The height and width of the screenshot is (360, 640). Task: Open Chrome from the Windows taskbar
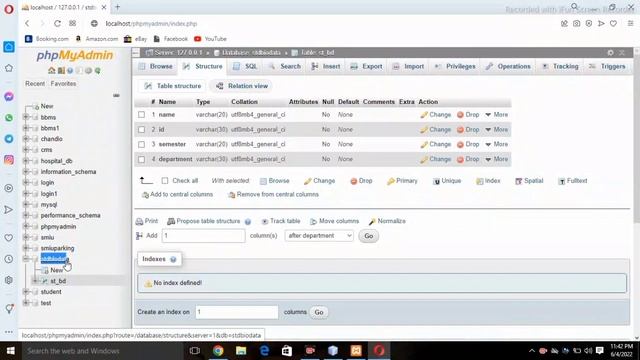coord(218,351)
